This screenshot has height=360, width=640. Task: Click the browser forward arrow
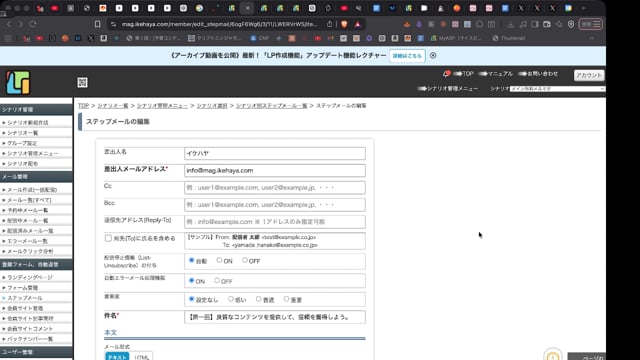[20, 24]
